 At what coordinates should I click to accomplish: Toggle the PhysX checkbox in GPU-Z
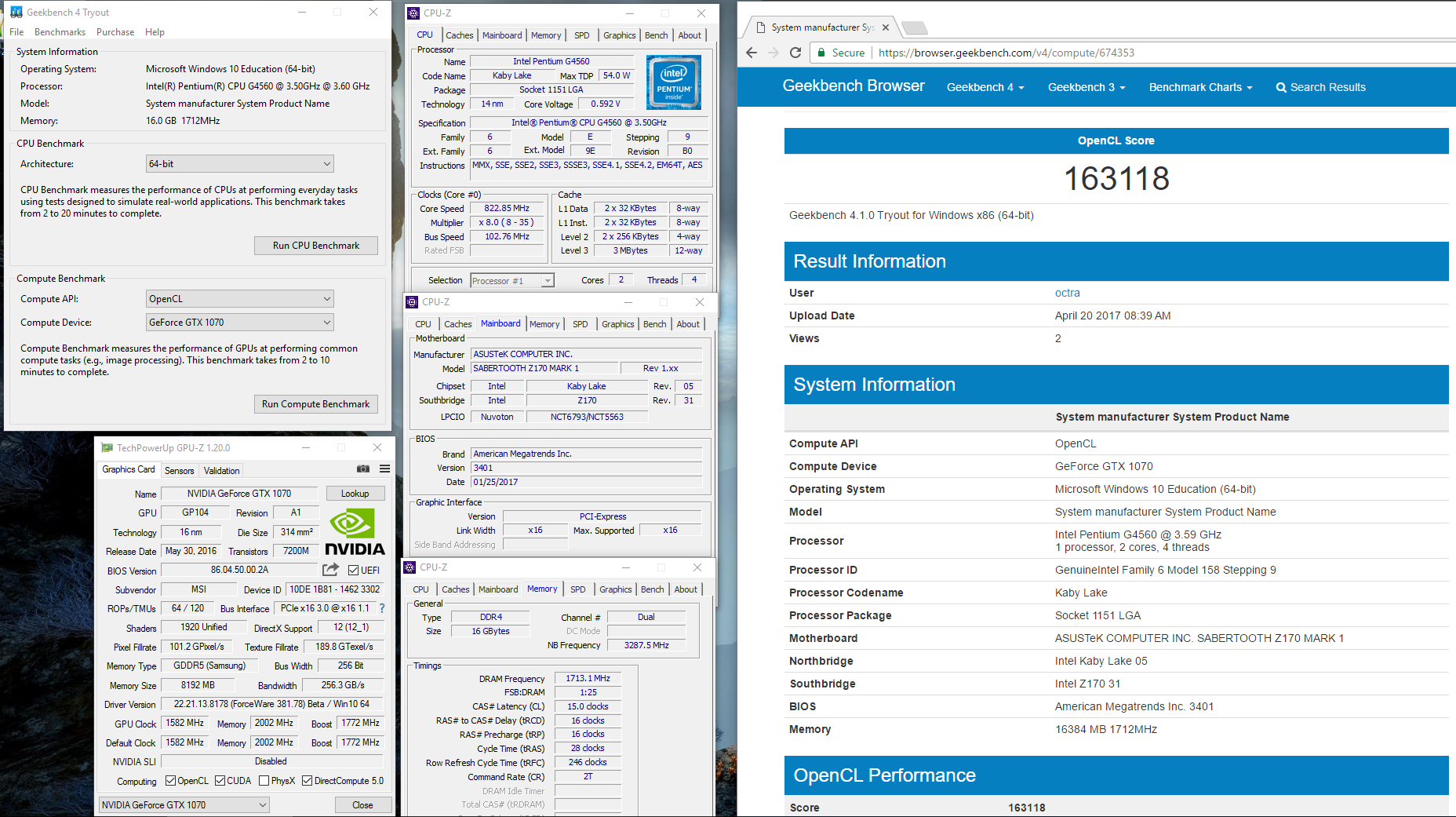(264, 781)
